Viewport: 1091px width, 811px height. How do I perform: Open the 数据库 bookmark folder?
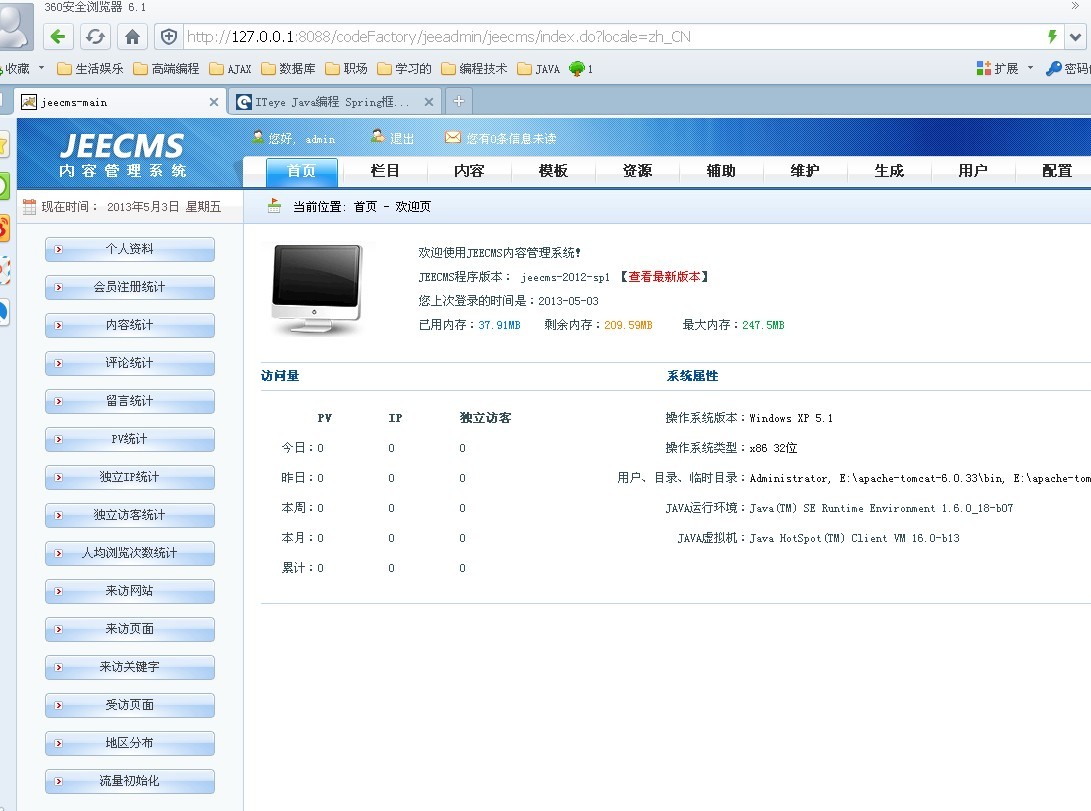click(x=288, y=68)
